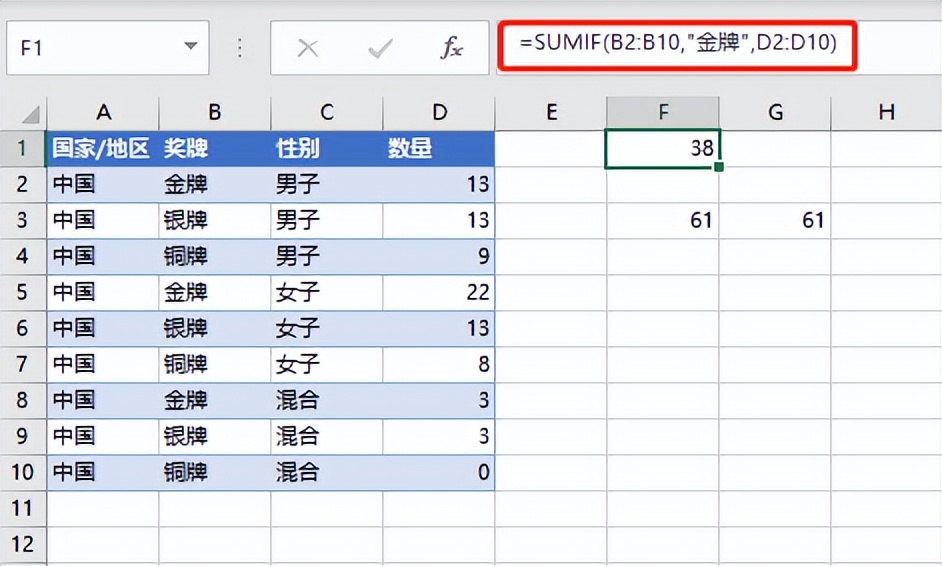Click cell B6 银牌
The height and width of the screenshot is (566, 942).
[x=215, y=329]
